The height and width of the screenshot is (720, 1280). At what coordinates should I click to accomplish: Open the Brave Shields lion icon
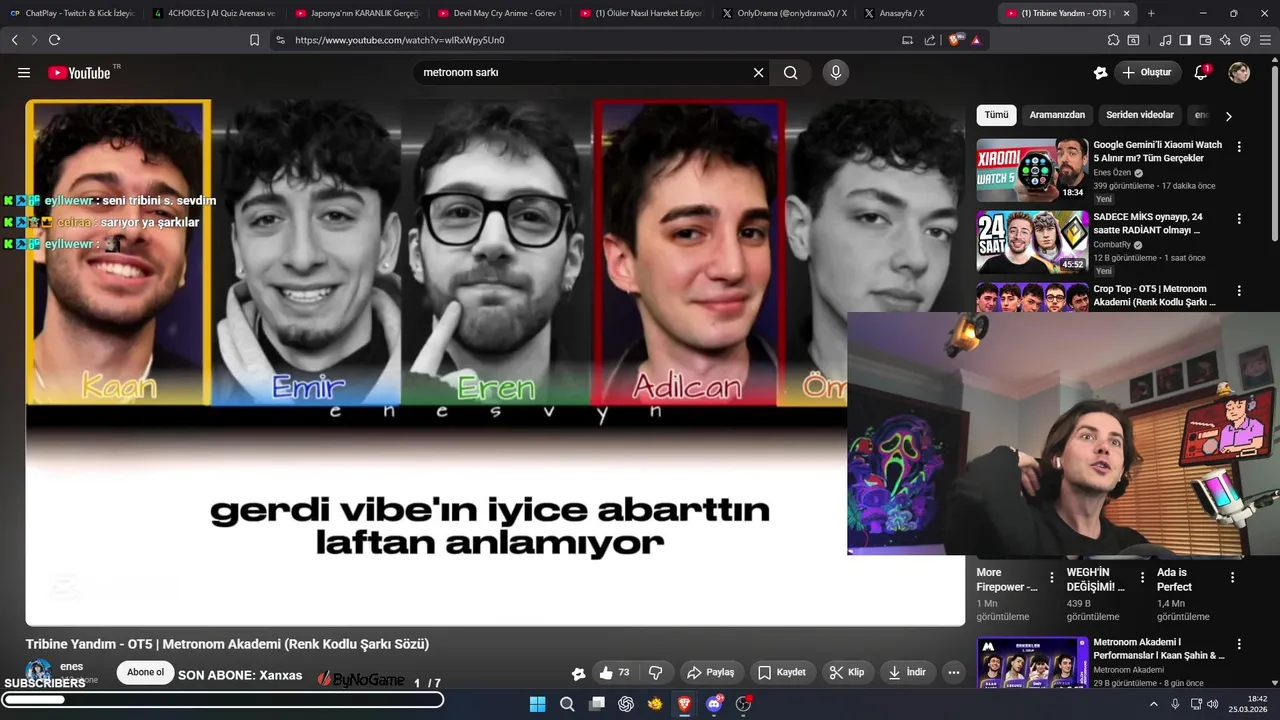tap(955, 40)
